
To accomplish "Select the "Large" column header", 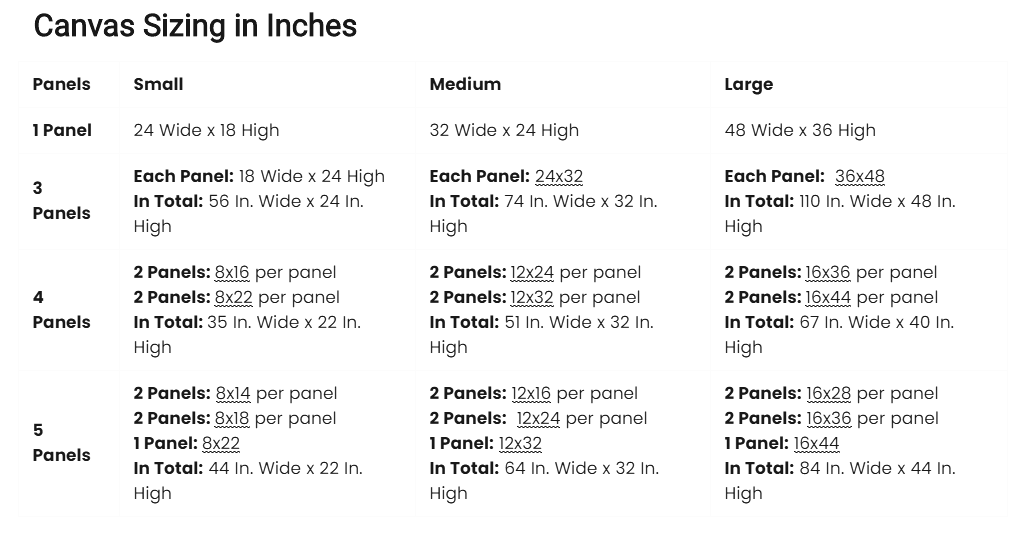I will click(x=749, y=84).
